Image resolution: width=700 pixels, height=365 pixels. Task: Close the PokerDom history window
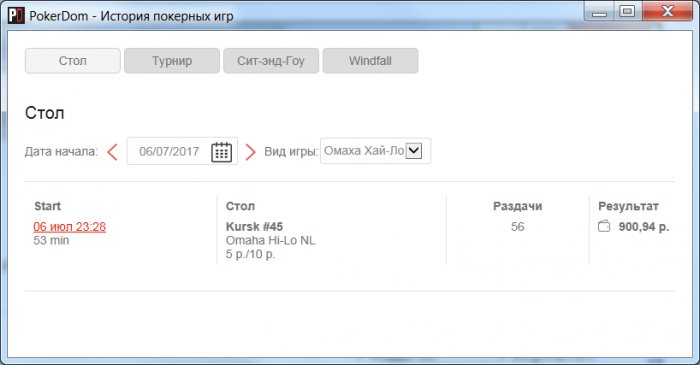pos(667,11)
